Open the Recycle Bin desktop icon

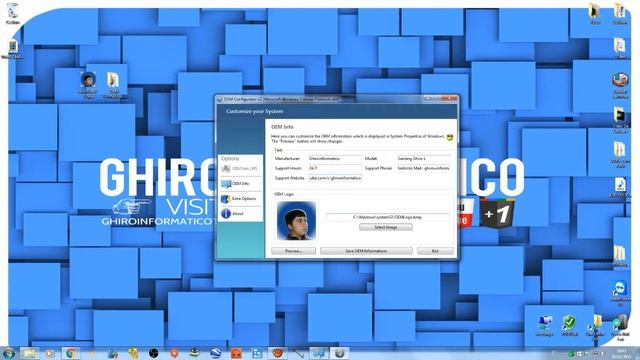point(13,14)
